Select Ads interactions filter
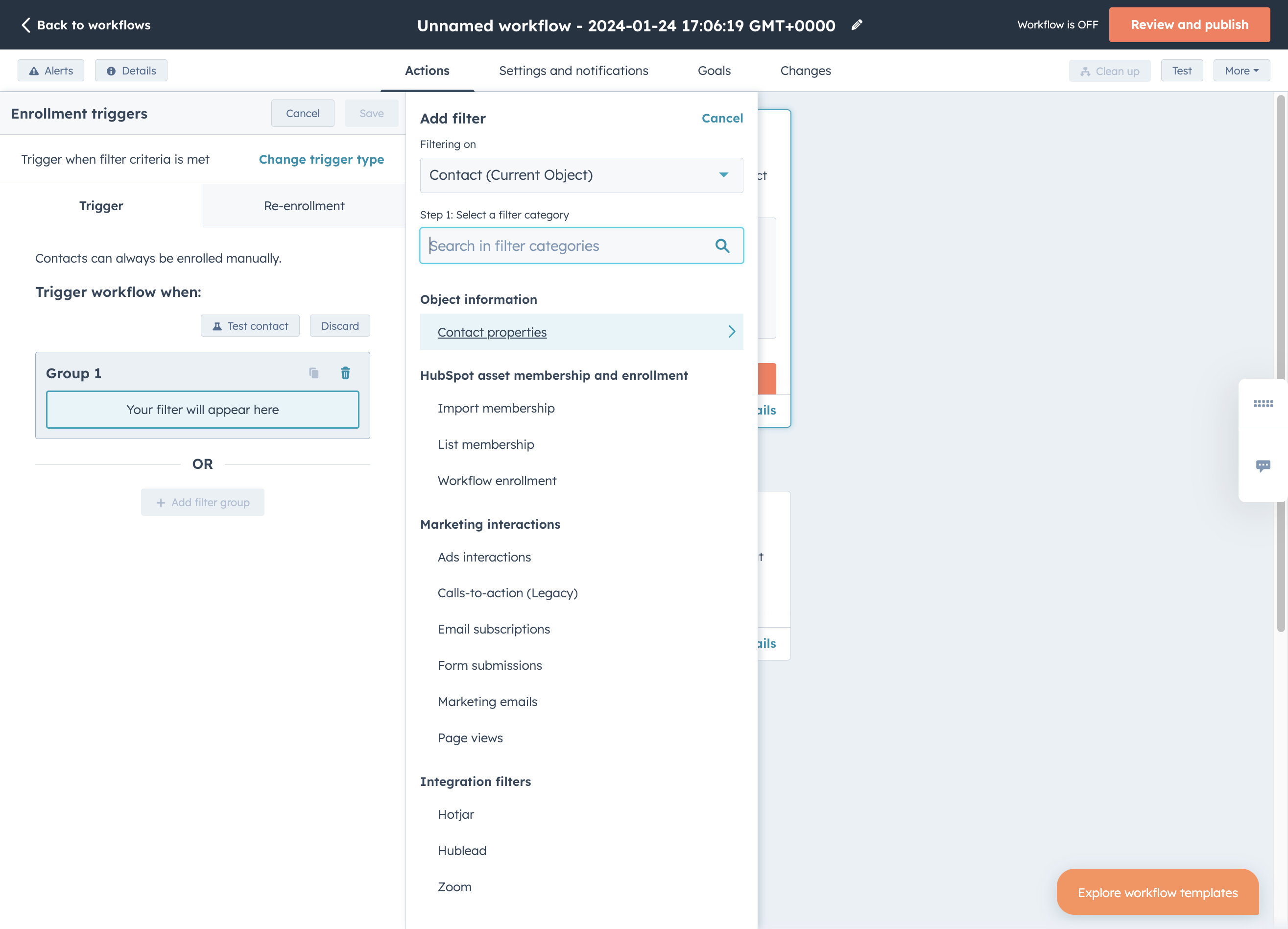The width and height of the screenshot is (1288, 929). 484,557
